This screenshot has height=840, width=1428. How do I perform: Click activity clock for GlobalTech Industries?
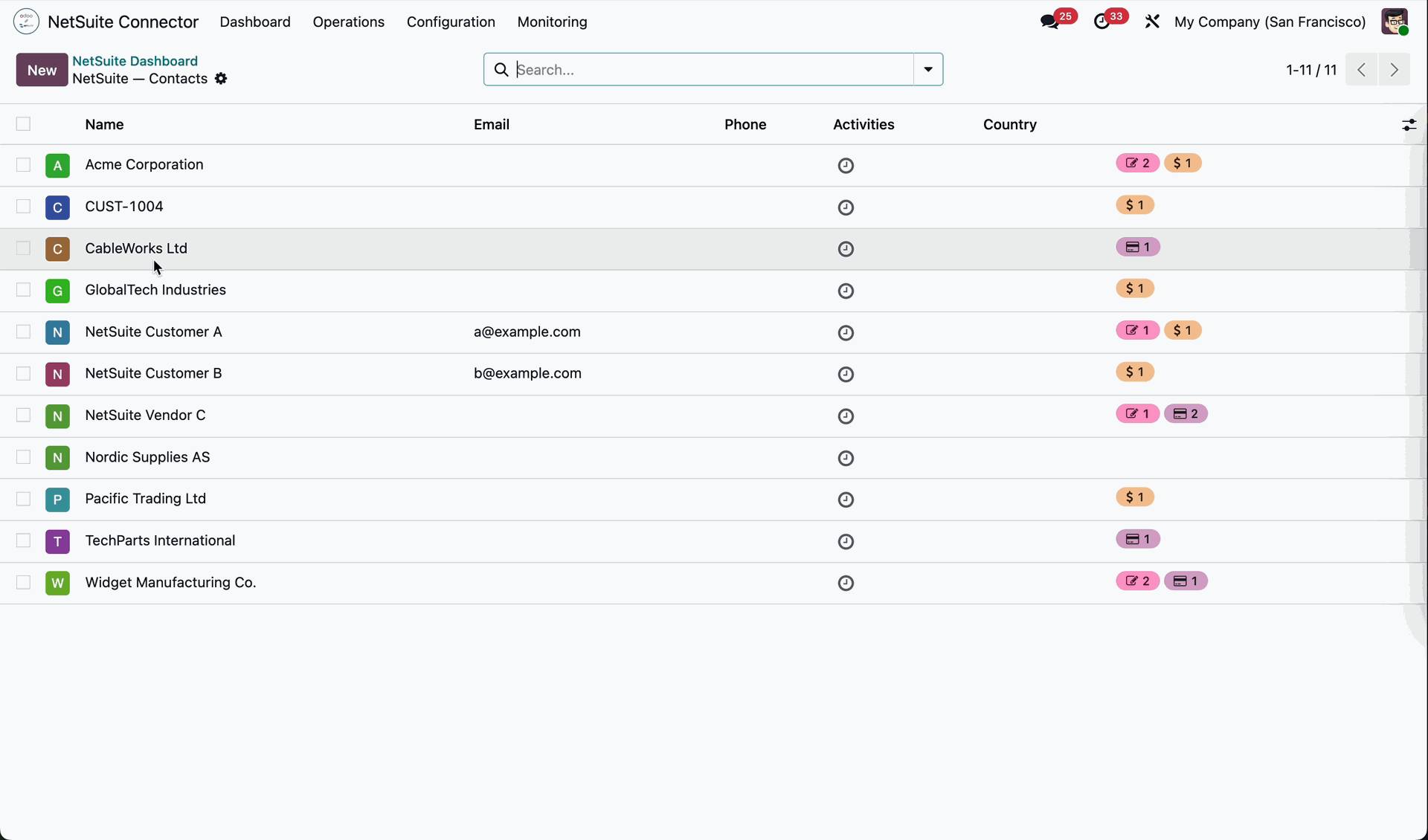click(846, 291)
